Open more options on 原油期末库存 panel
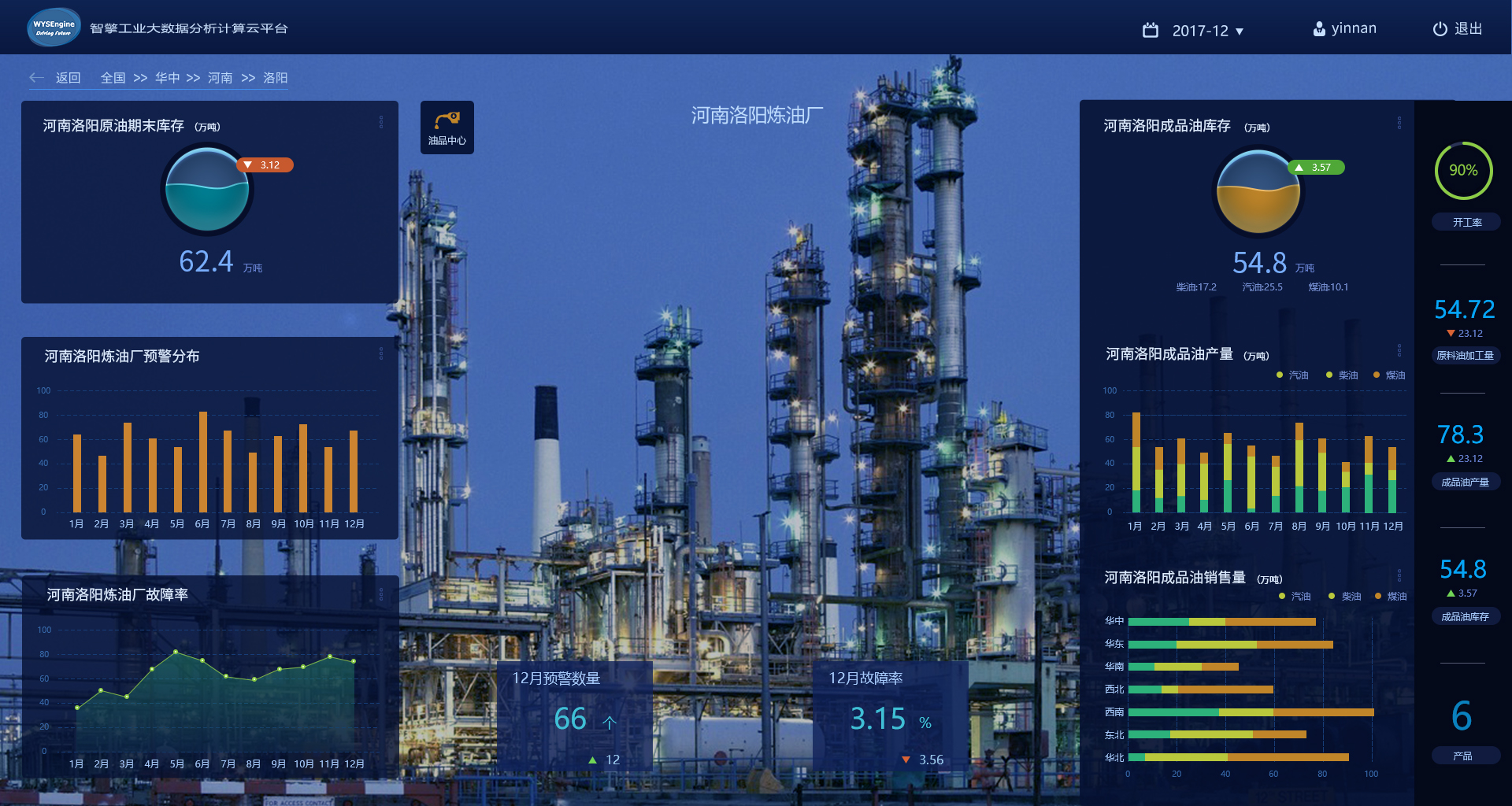The height and width of the screenshot is (806, 1512). (x=381, y=122)
